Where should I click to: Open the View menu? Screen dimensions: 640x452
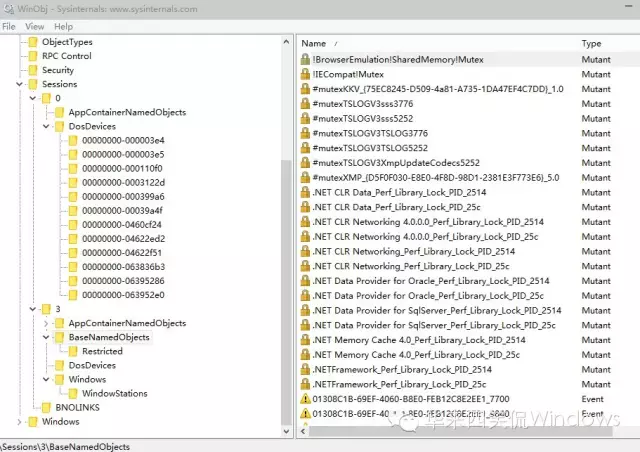(34, 27)
